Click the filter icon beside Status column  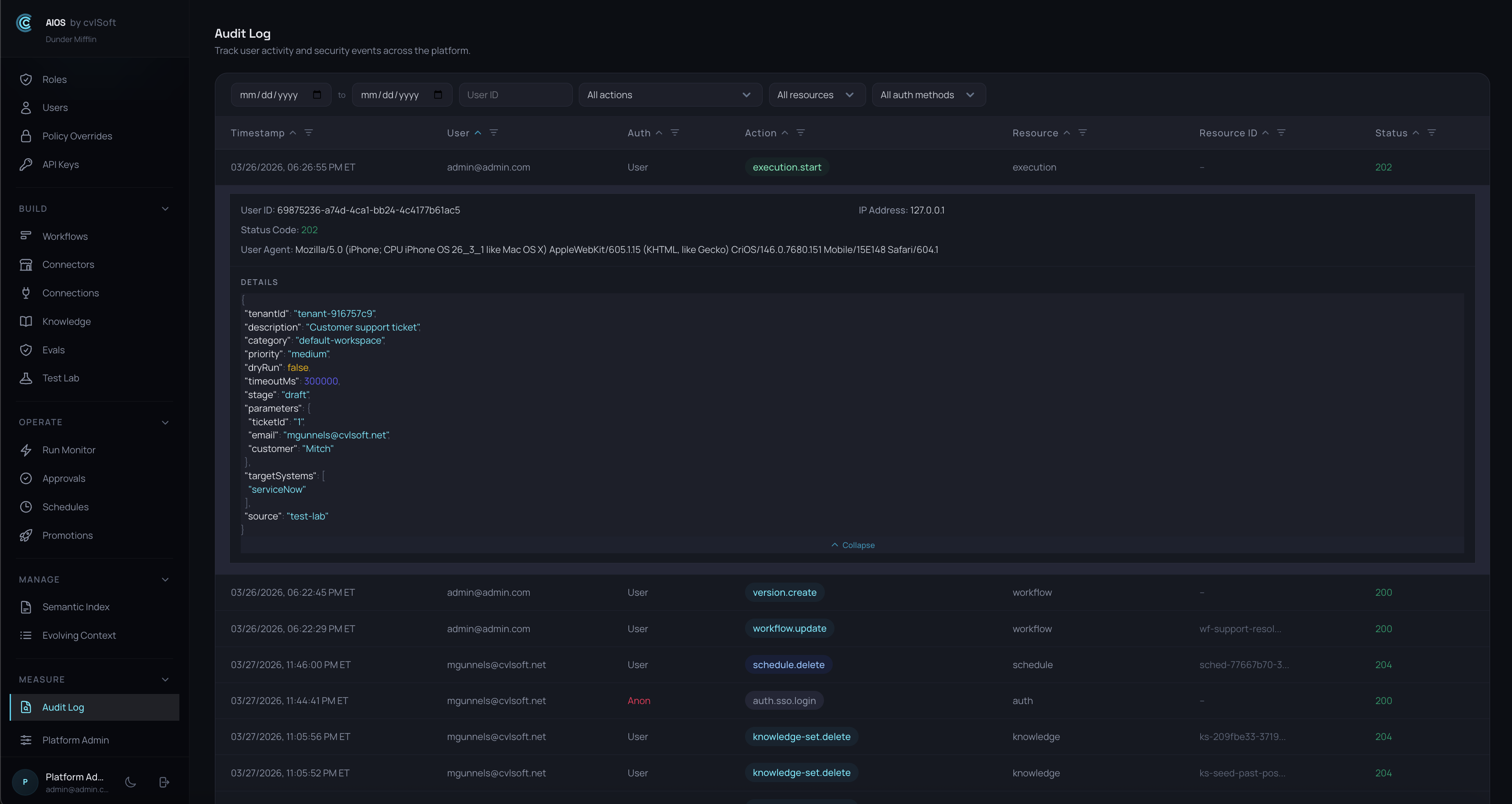click(1432, 133)
